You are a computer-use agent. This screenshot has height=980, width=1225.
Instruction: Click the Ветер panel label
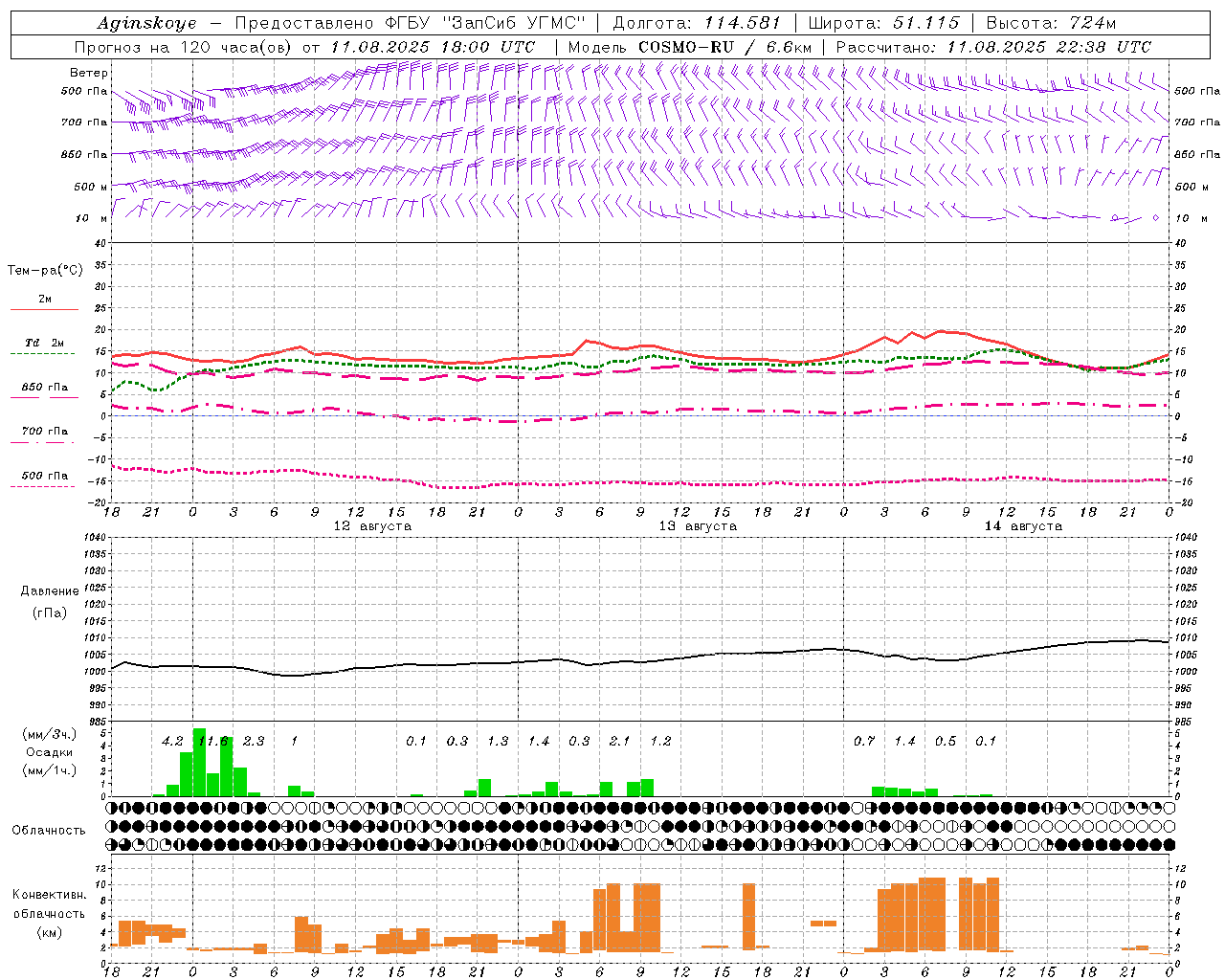tap(88, 73)
